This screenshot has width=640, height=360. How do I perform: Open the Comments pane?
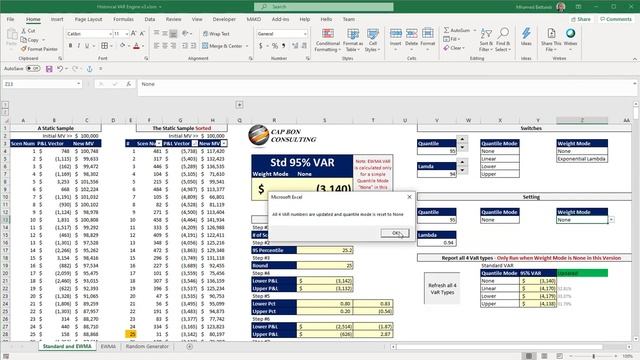click(x=616, y=19)
